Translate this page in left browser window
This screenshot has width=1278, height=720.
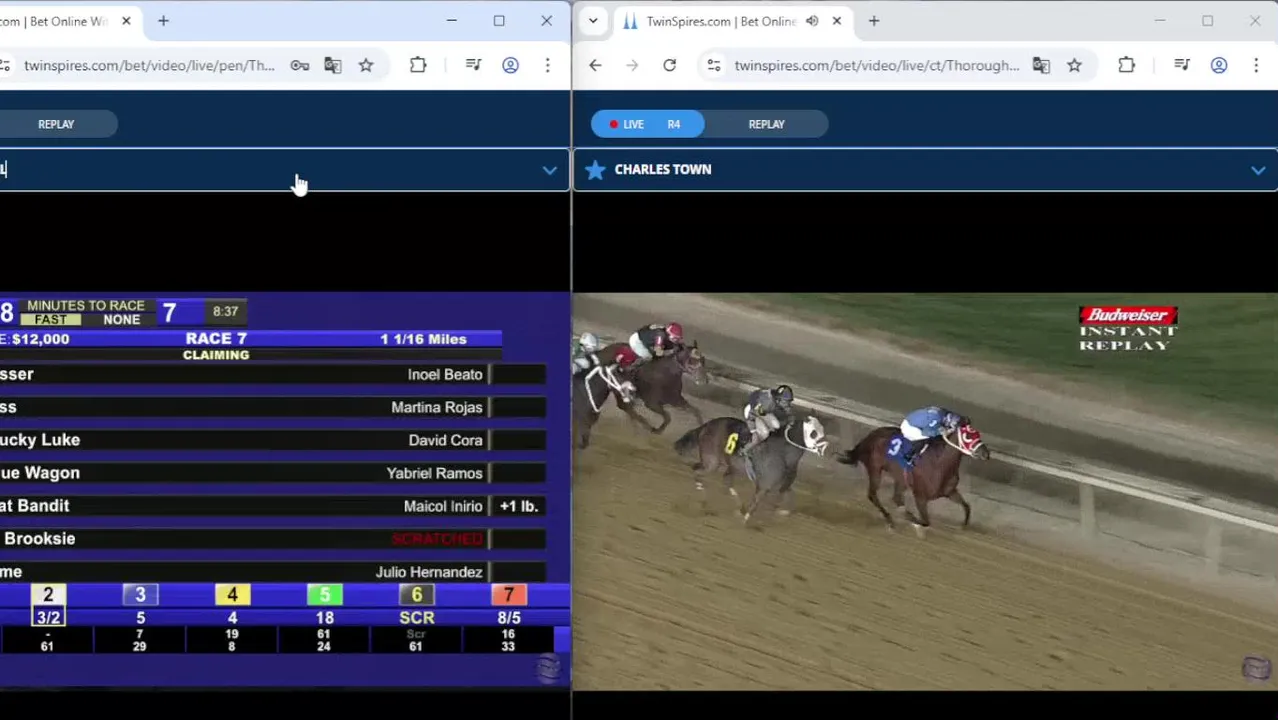click(x=333, y=65)
